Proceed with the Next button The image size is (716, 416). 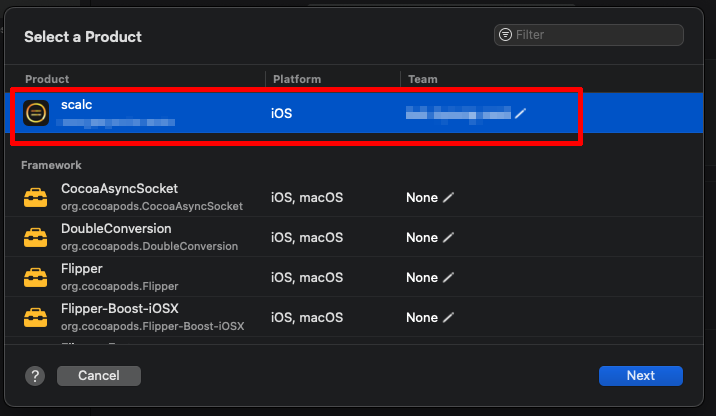click(x=641, y=375)
